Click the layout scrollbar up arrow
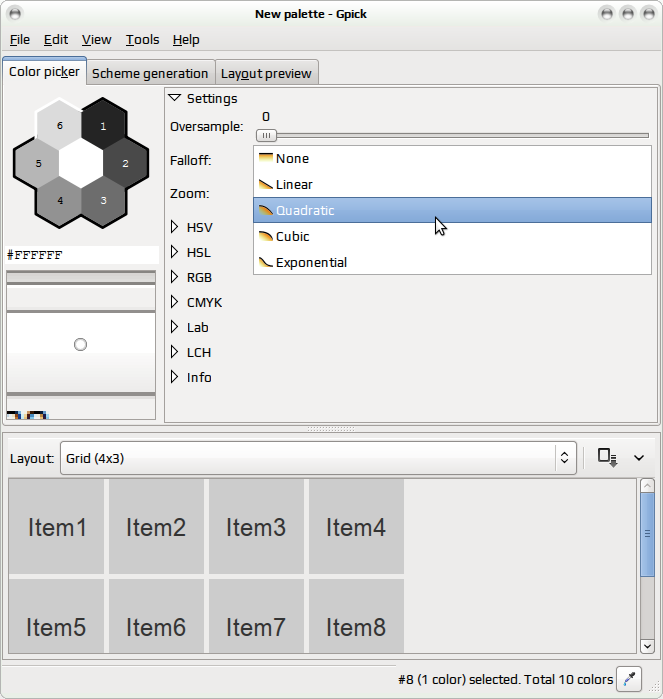 pos(647,485)
